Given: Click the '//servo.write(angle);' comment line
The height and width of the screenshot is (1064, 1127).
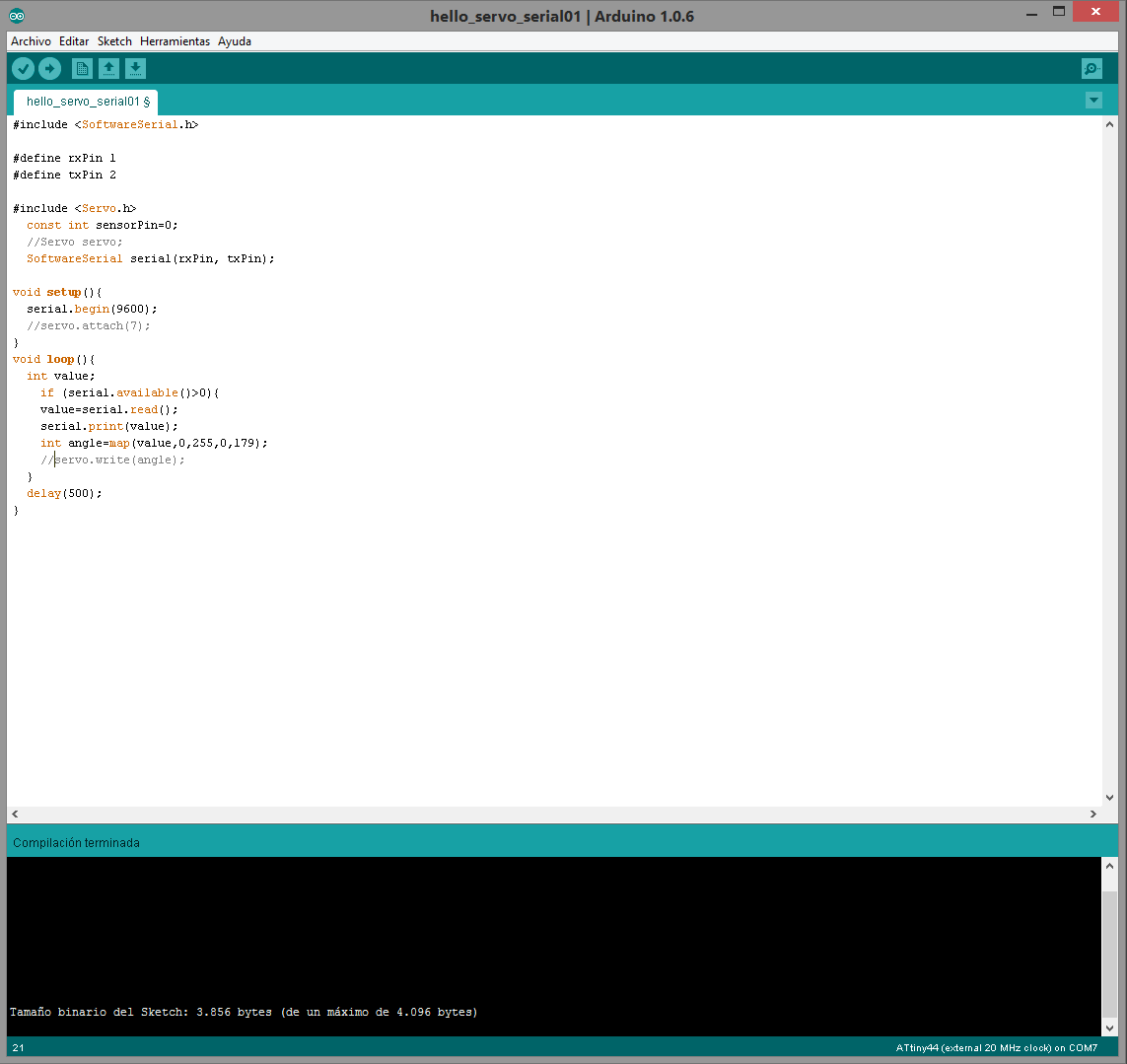Looking at the screenshot, I should coord(112,461).
